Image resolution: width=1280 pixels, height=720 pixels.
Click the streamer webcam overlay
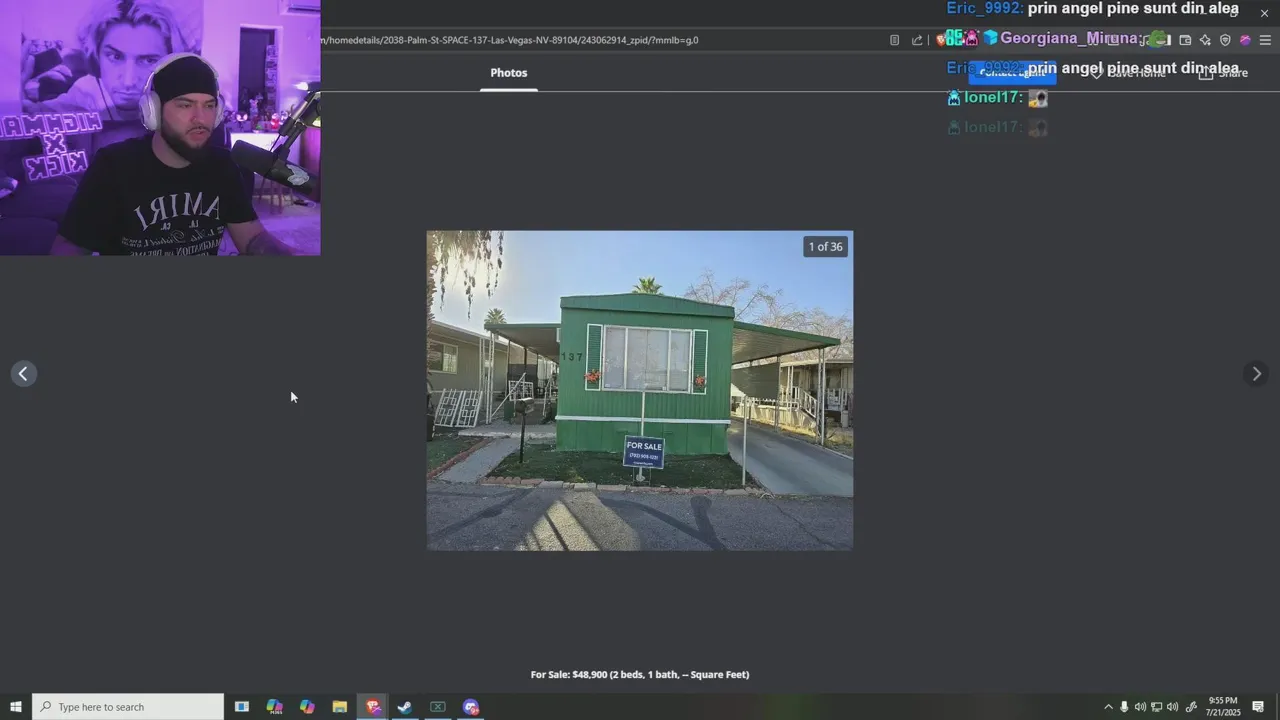click(160, 128)
